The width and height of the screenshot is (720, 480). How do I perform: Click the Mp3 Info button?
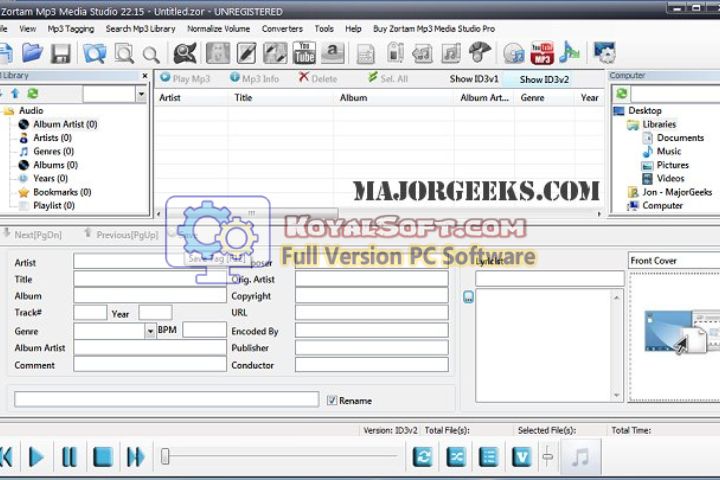tap(254, 79)
